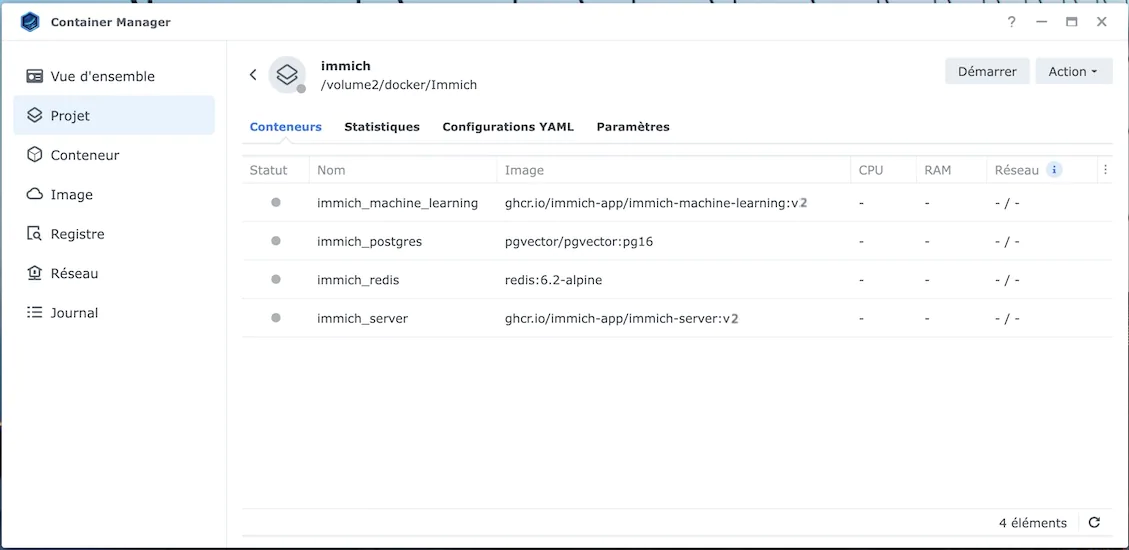Select the immich_postgres container name

(x=369, y=241)
